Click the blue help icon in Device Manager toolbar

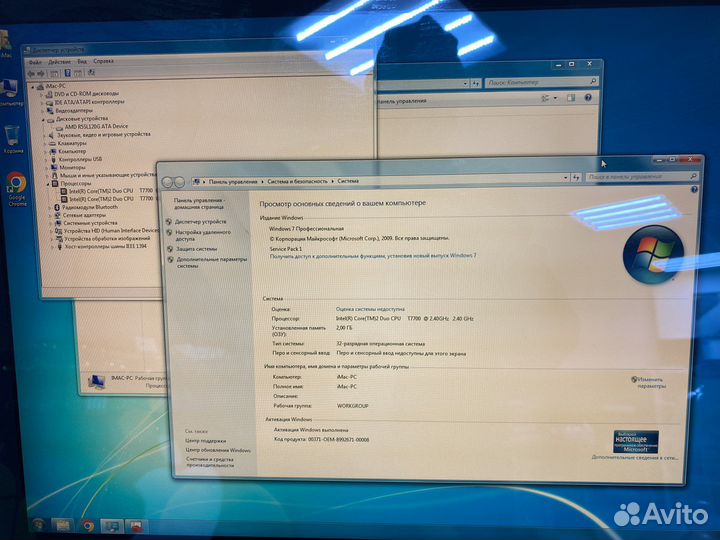click(x=68, y=73)
